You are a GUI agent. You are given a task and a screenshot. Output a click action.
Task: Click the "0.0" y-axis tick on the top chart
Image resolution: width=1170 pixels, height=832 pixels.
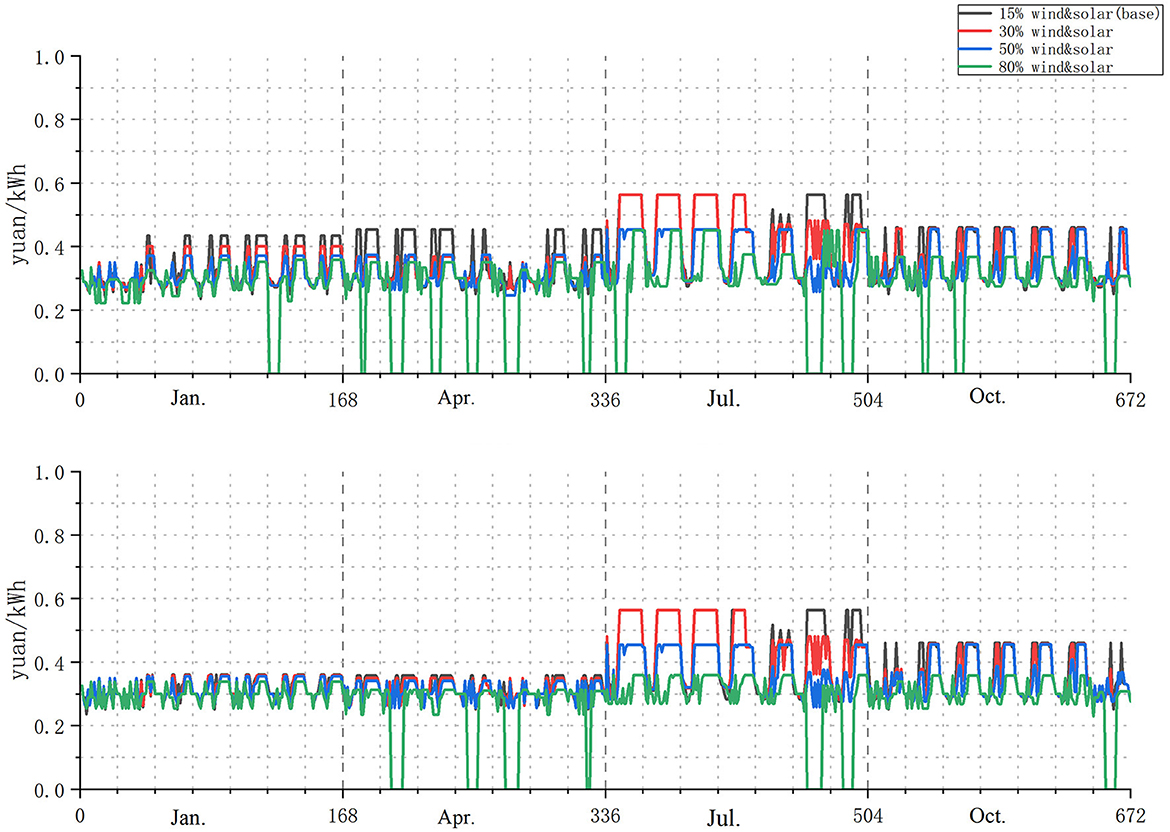(50, 374)
